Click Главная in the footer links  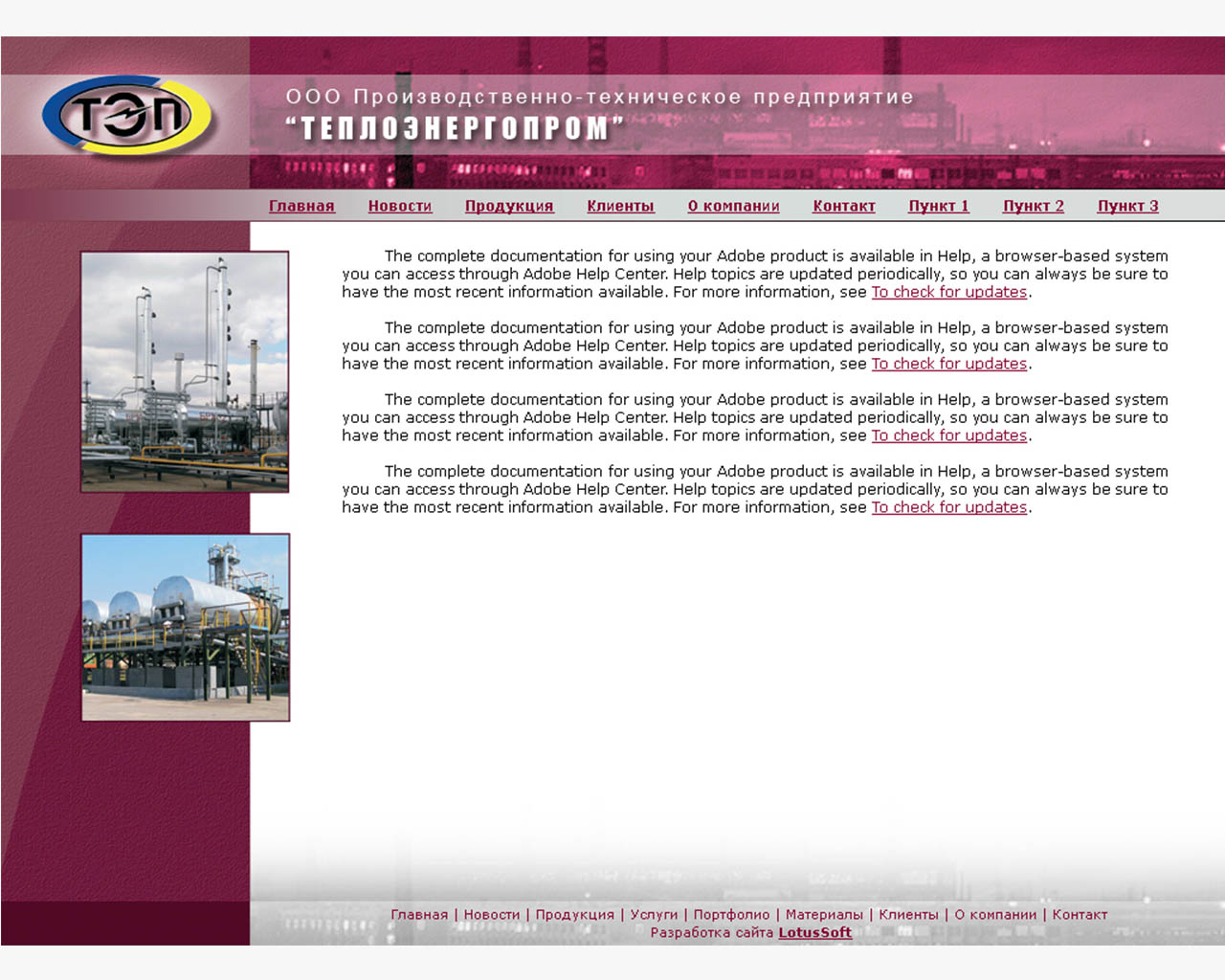[419, 914]
